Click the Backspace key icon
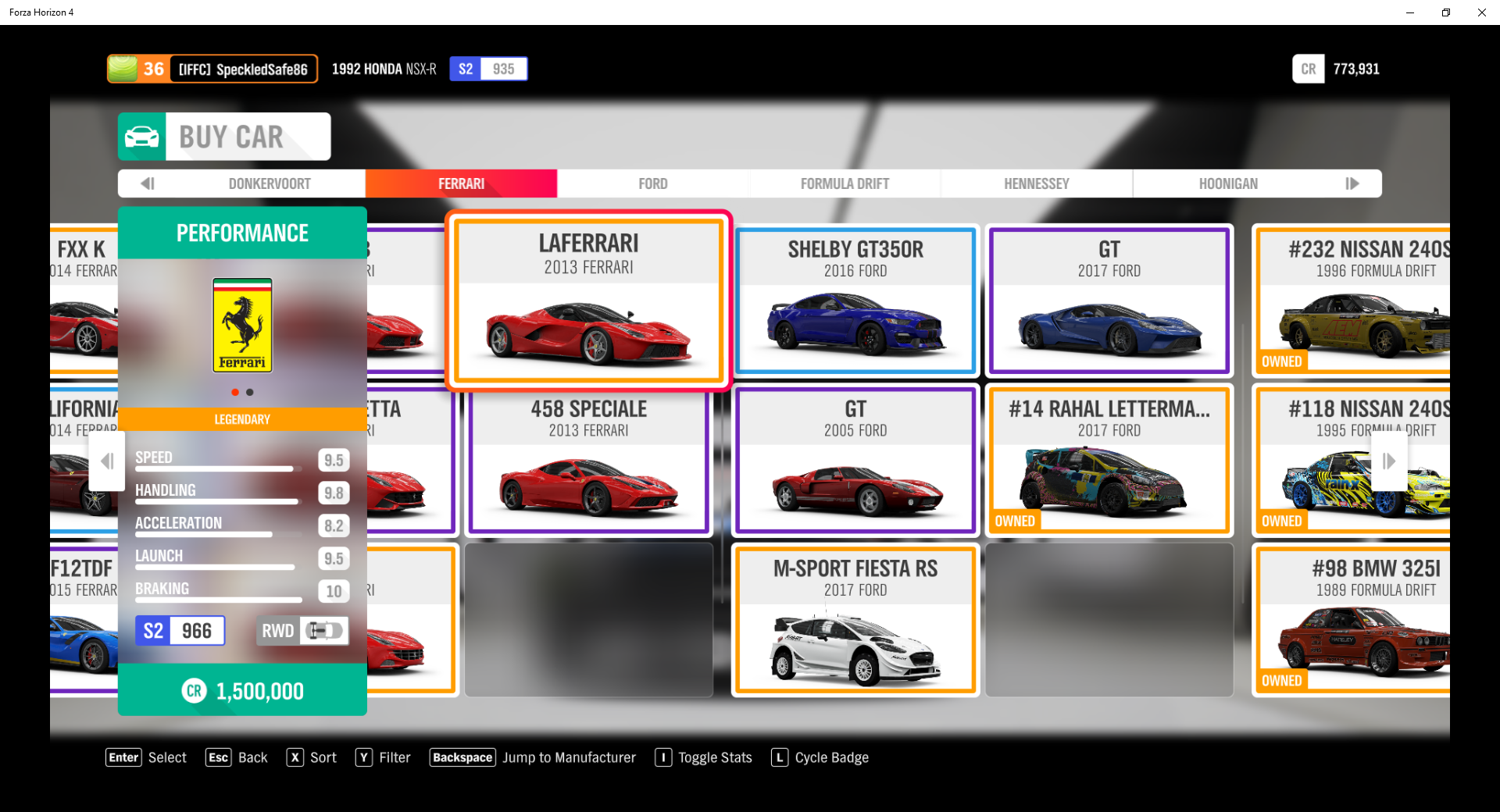Viewport: 1500px width, 812px height. (462, 757)
